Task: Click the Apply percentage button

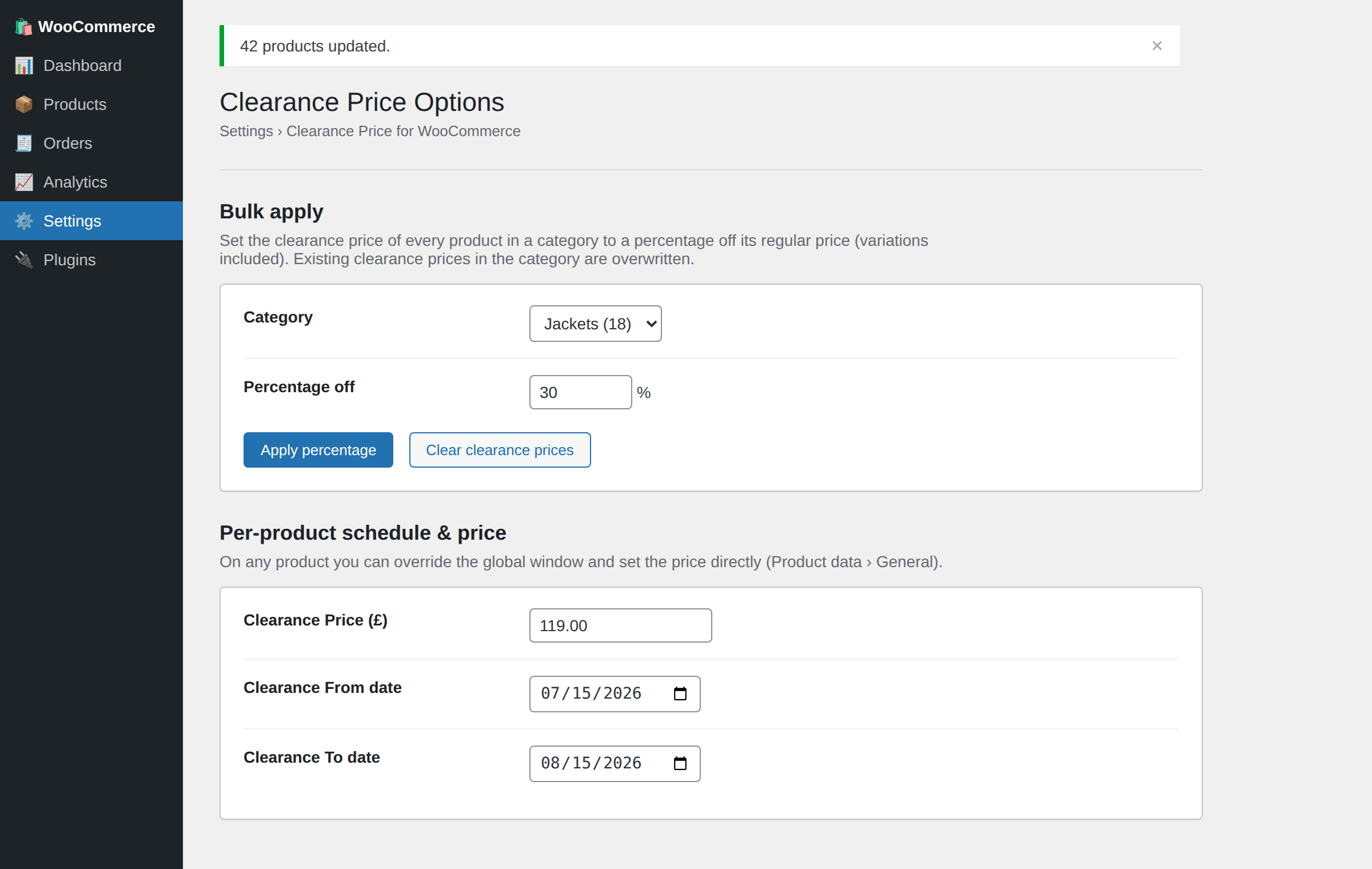Action: coord(318,450)
